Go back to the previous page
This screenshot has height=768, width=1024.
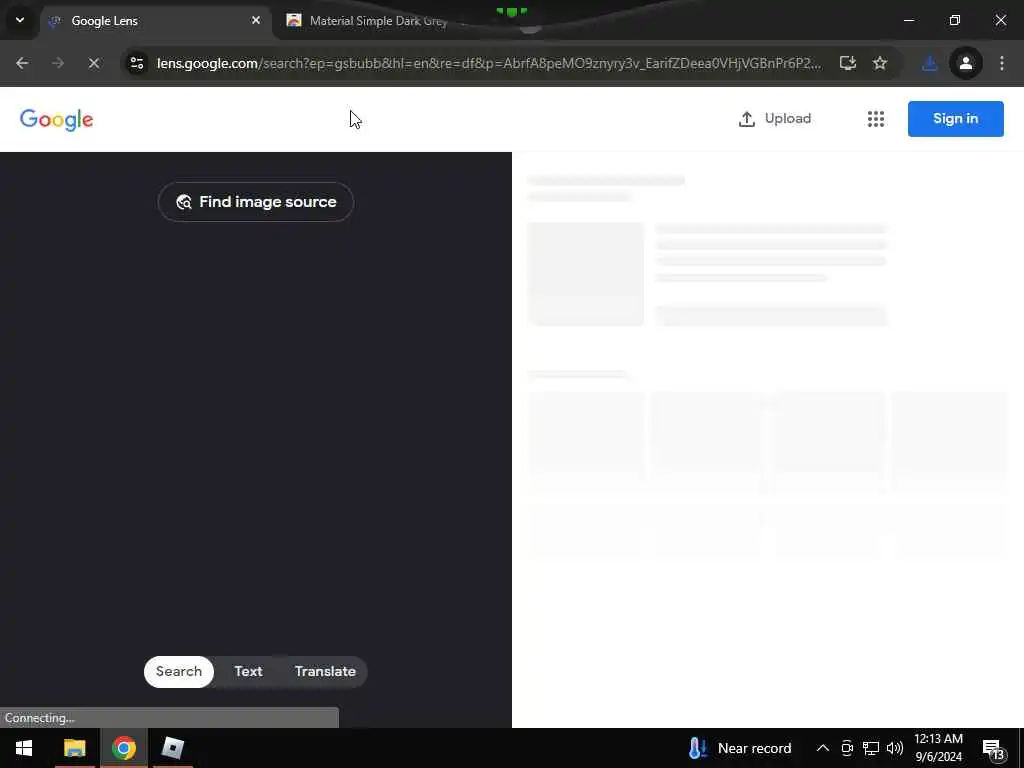tap(22, 63)
